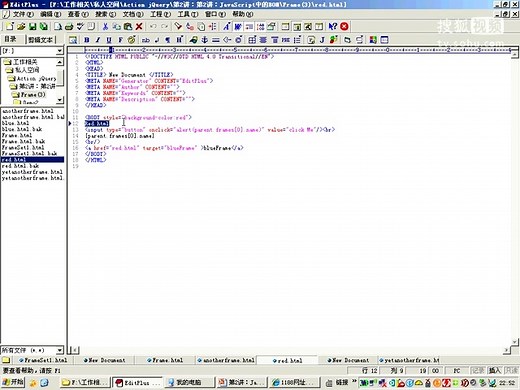Click the Undo arrow icon
This screenshot has width=520, height=390.
[153, 26]
